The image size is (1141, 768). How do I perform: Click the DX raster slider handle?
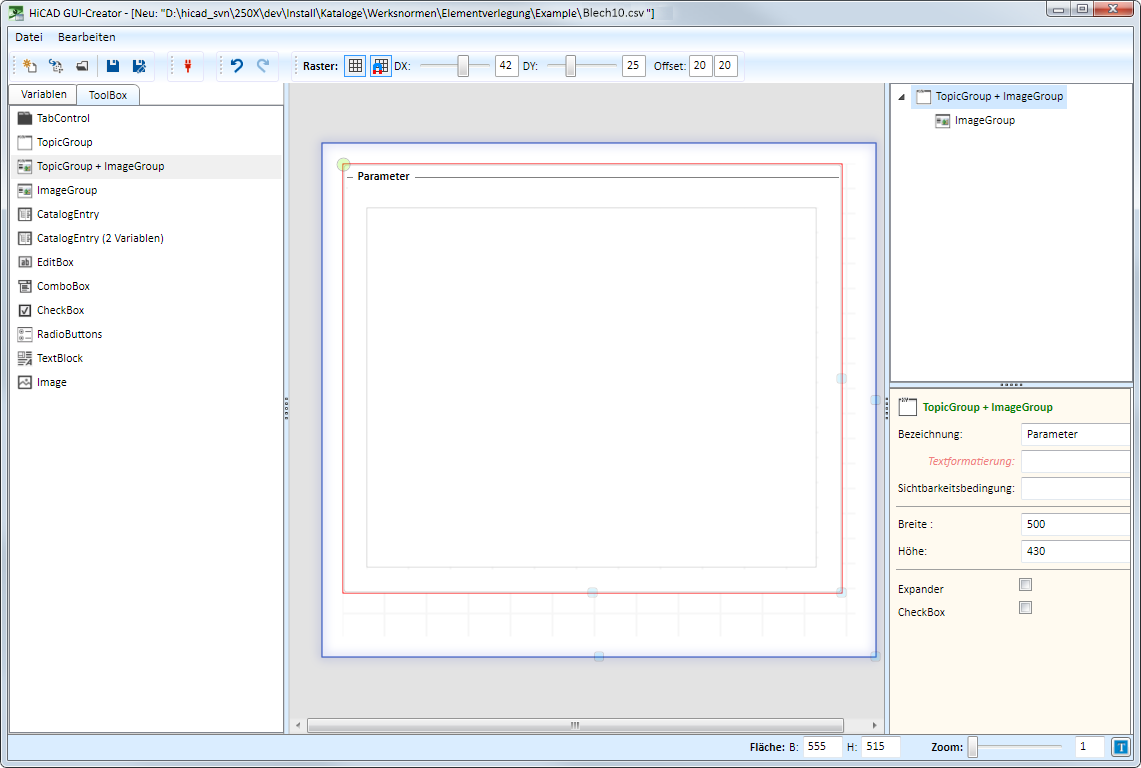[x=463, y=66]
